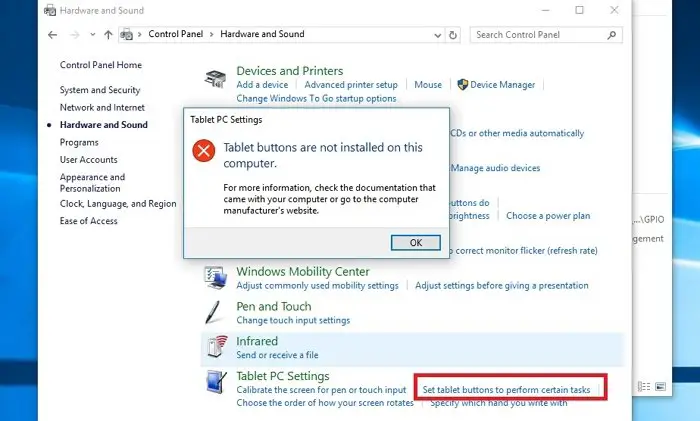Click correct monitor flicker (refresh rate) link
Viewport: 700px width, 421px height.
[x=523, y=250]
